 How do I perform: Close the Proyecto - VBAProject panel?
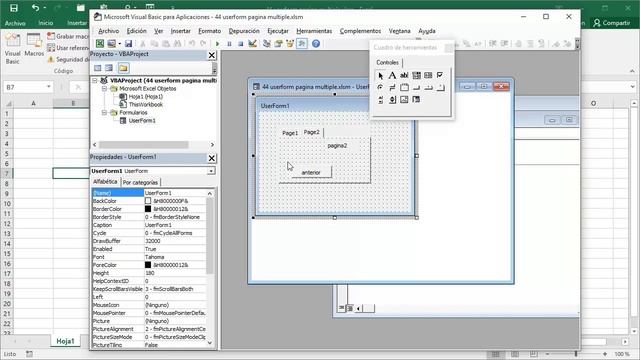pyautogui.click(x=211, y=55)
